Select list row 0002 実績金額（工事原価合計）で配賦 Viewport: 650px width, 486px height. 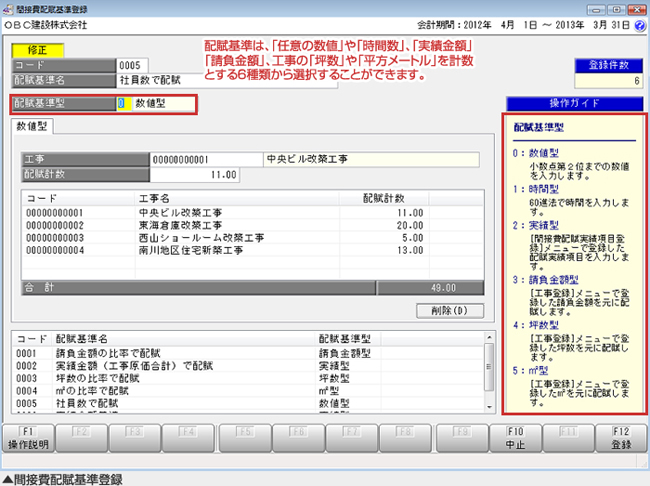[x=248, y=366]
